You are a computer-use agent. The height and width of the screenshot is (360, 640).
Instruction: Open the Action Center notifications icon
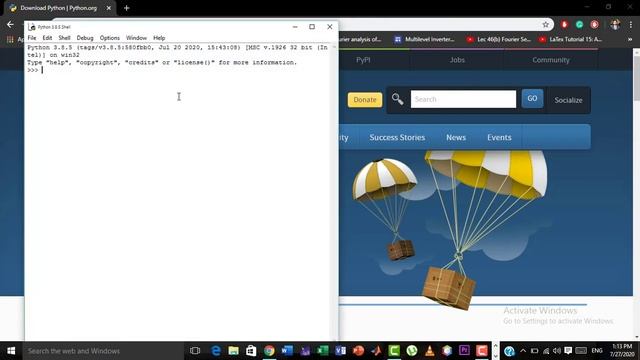568,351
